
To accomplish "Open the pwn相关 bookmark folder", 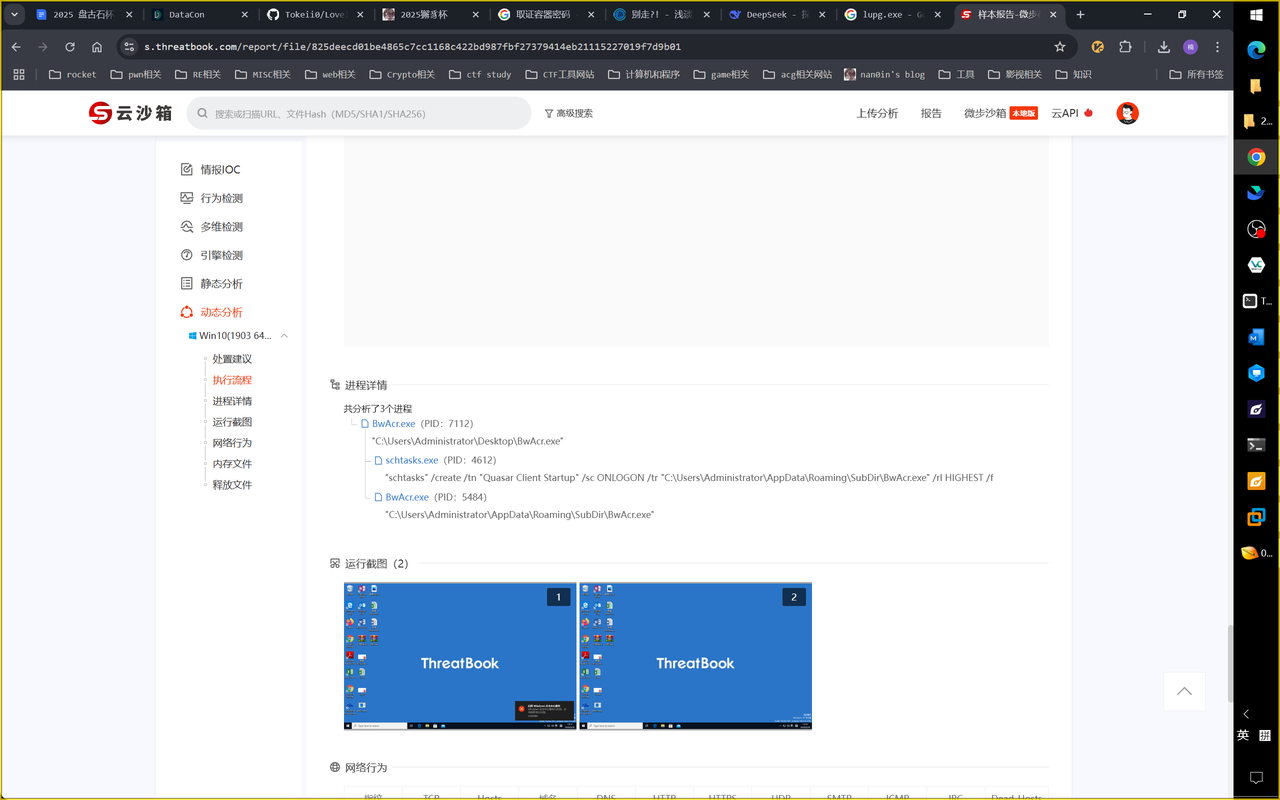I will coord(137,74).
